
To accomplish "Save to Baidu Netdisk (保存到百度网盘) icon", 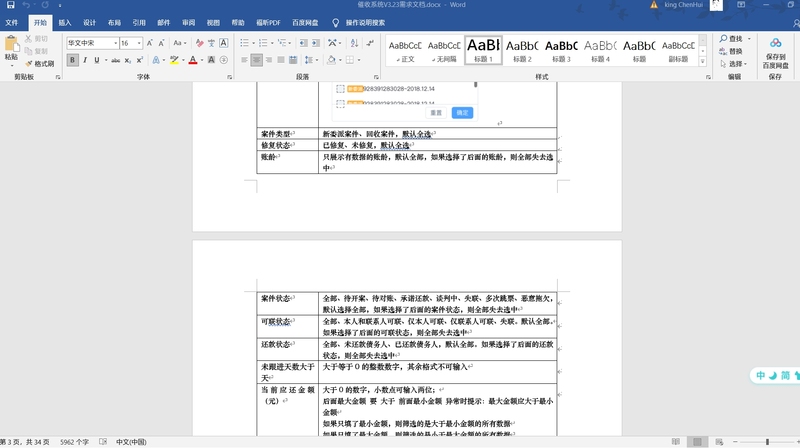I will tap(776, 53).
